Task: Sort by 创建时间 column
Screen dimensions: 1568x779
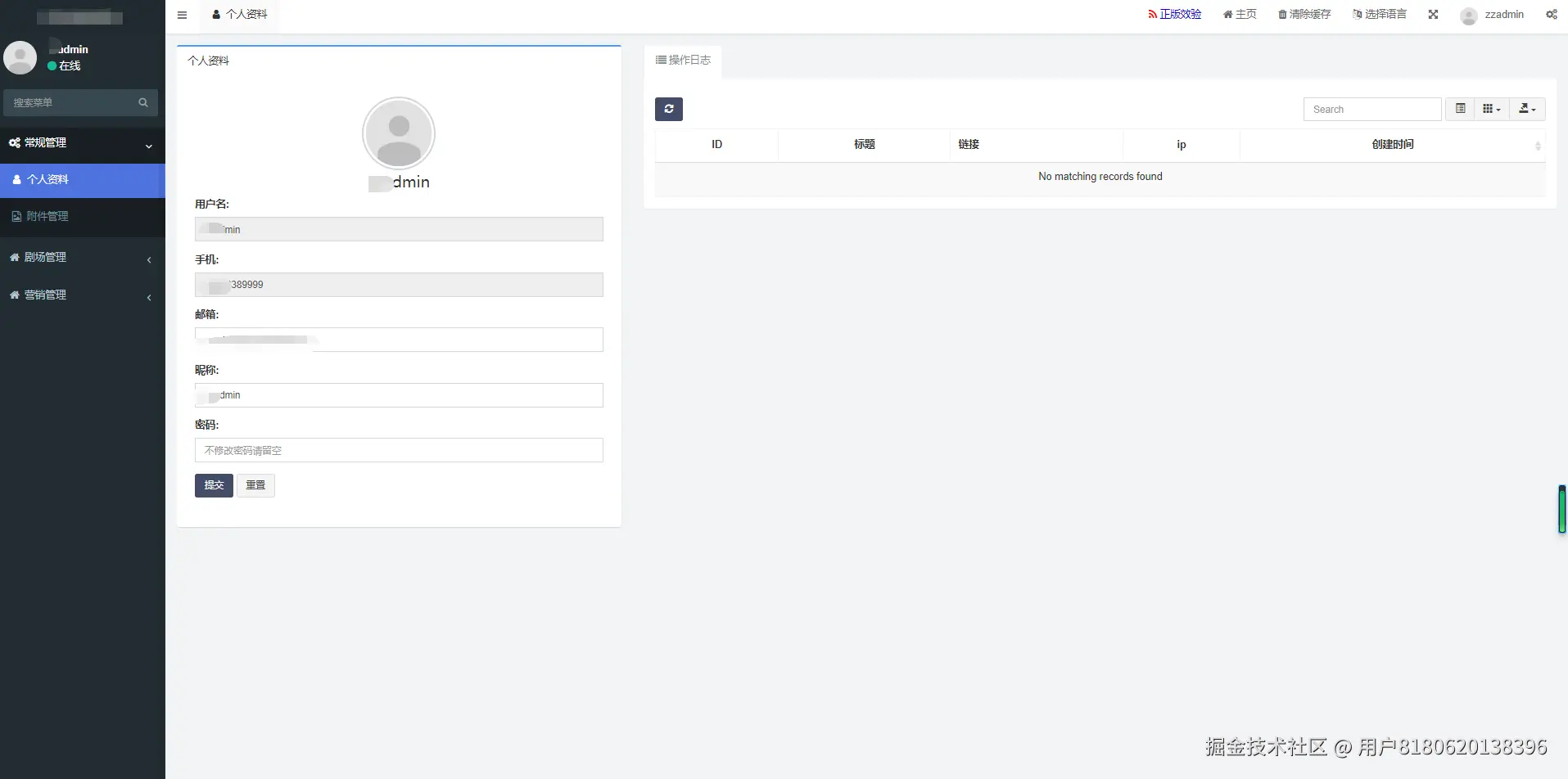Action: pyautogui.click(x=1392, y=145)
